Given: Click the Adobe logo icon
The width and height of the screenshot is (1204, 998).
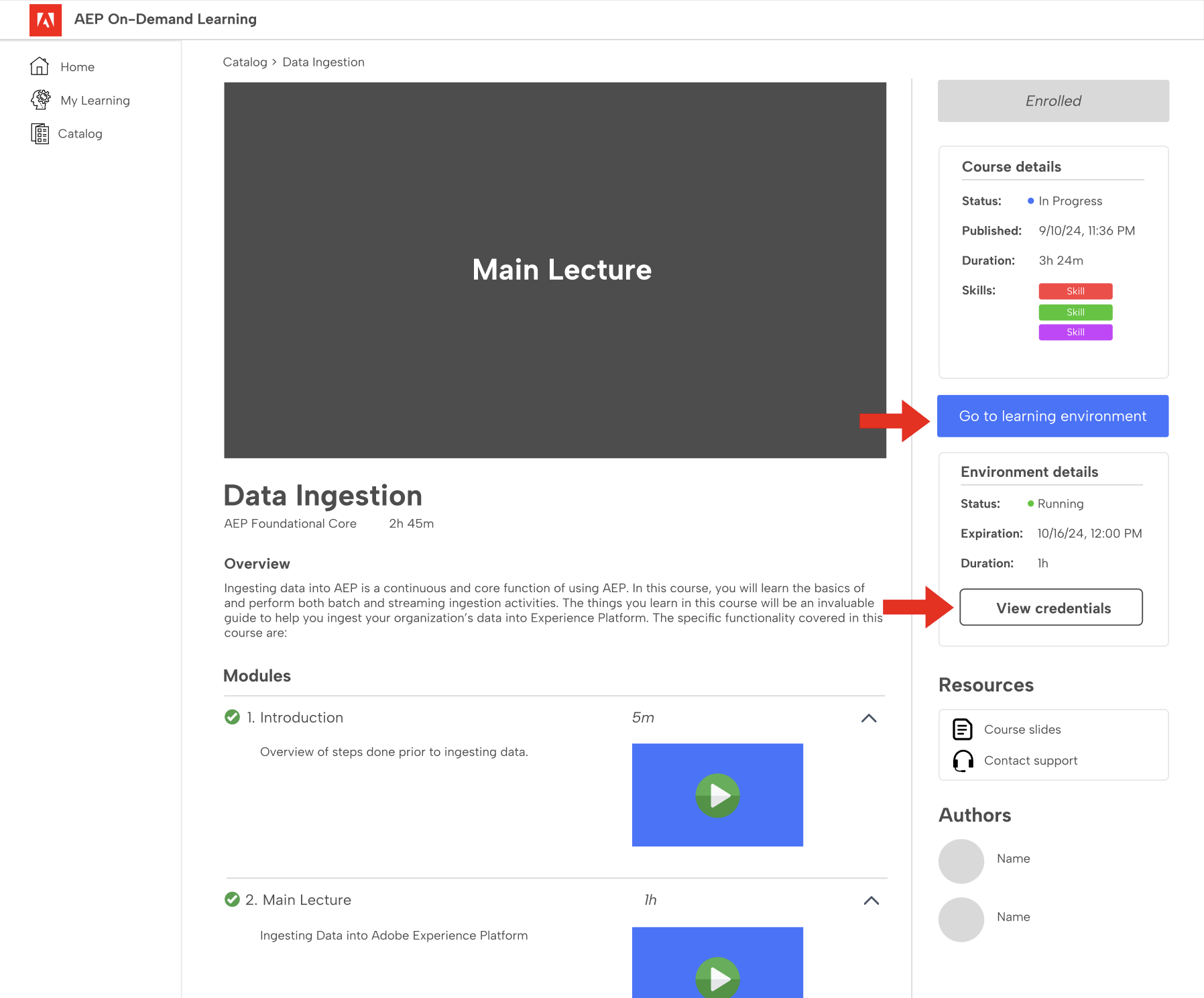Looking at the screenshot, I should [46, 19].
